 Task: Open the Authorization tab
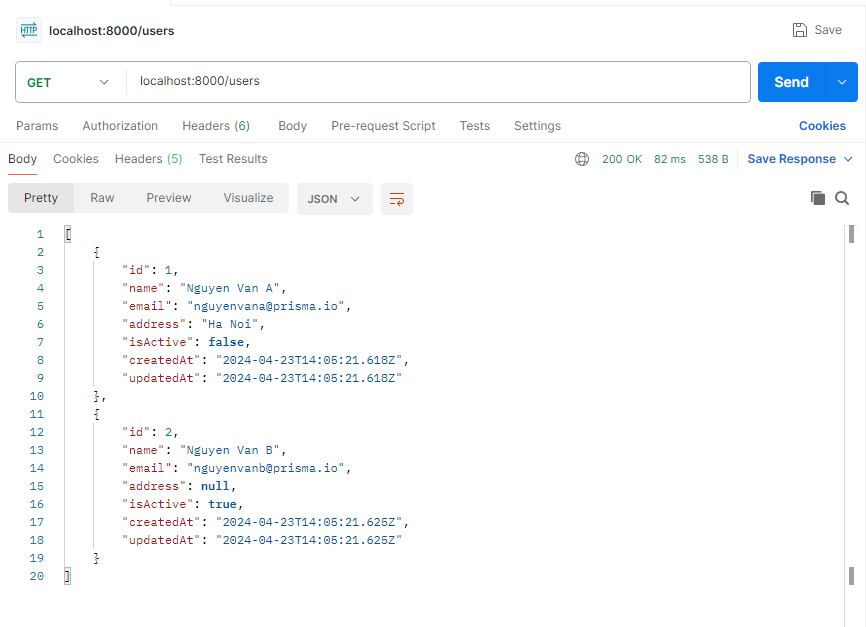pyautogui.click(x=120, y=126)
